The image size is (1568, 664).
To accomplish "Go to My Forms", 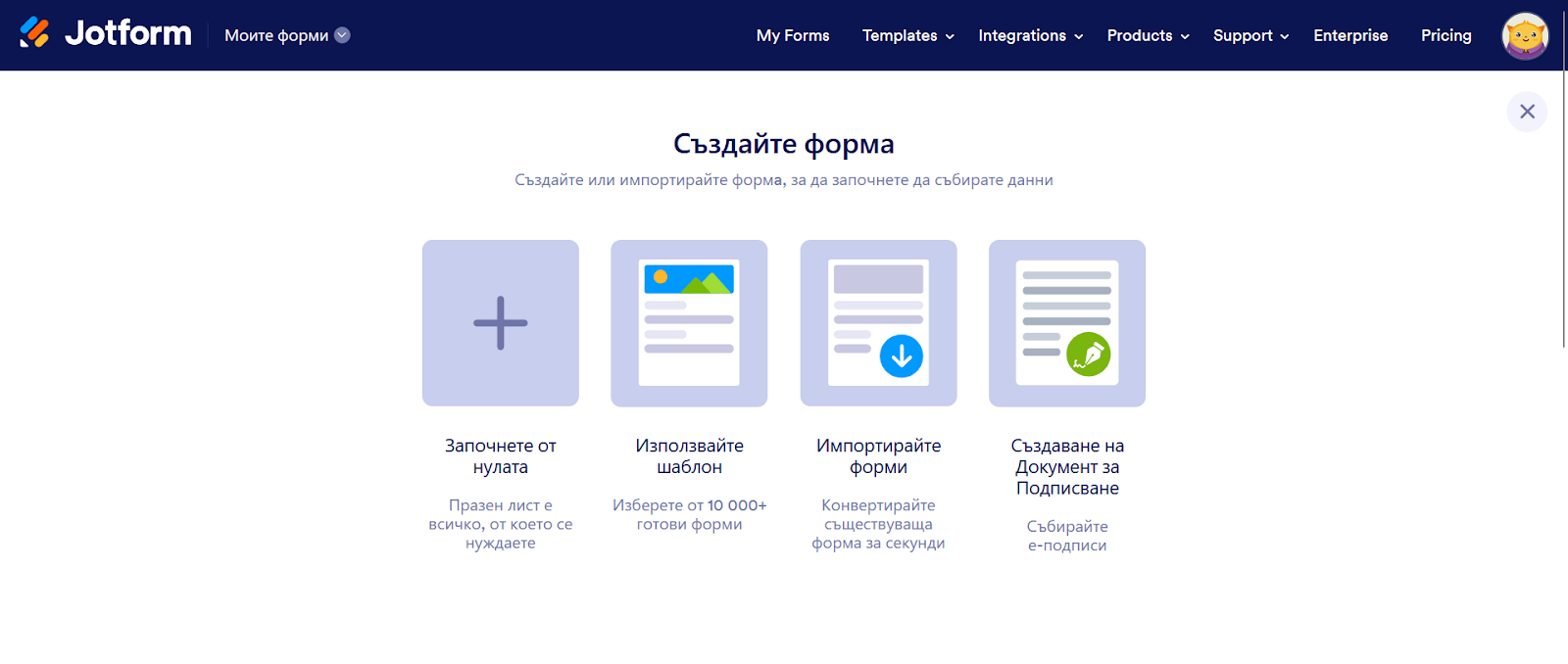I will coord(793,35).
